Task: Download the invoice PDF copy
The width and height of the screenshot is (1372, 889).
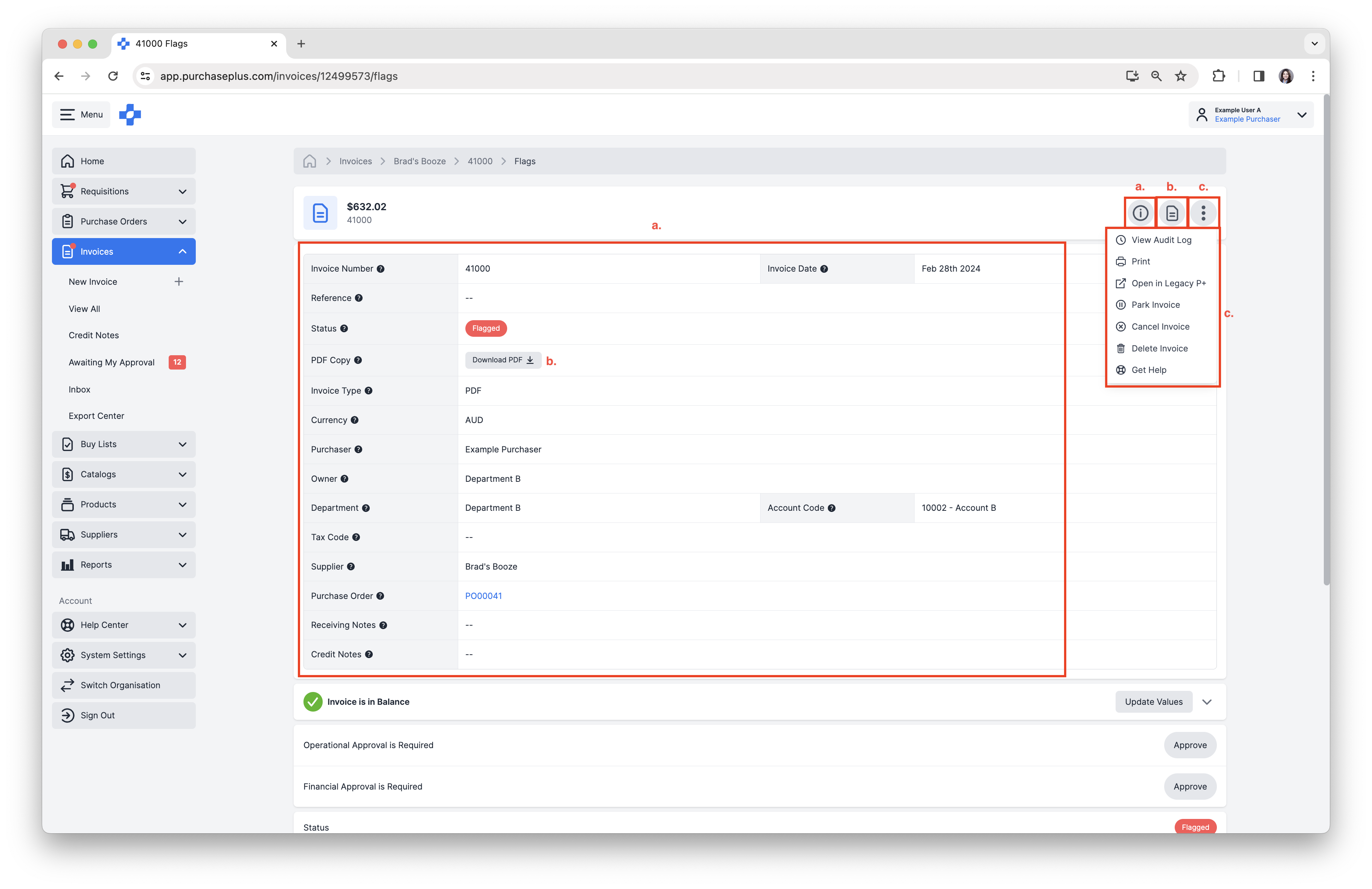Action: [503, 360]
